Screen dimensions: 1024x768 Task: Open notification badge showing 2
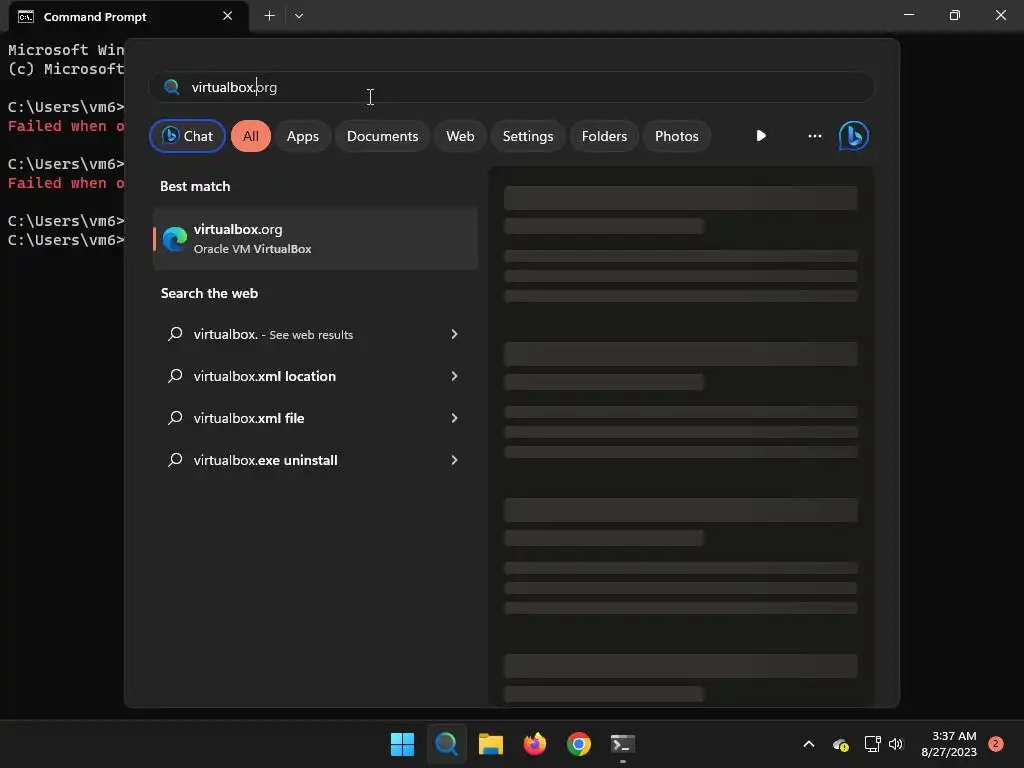(x=996, y=744)
